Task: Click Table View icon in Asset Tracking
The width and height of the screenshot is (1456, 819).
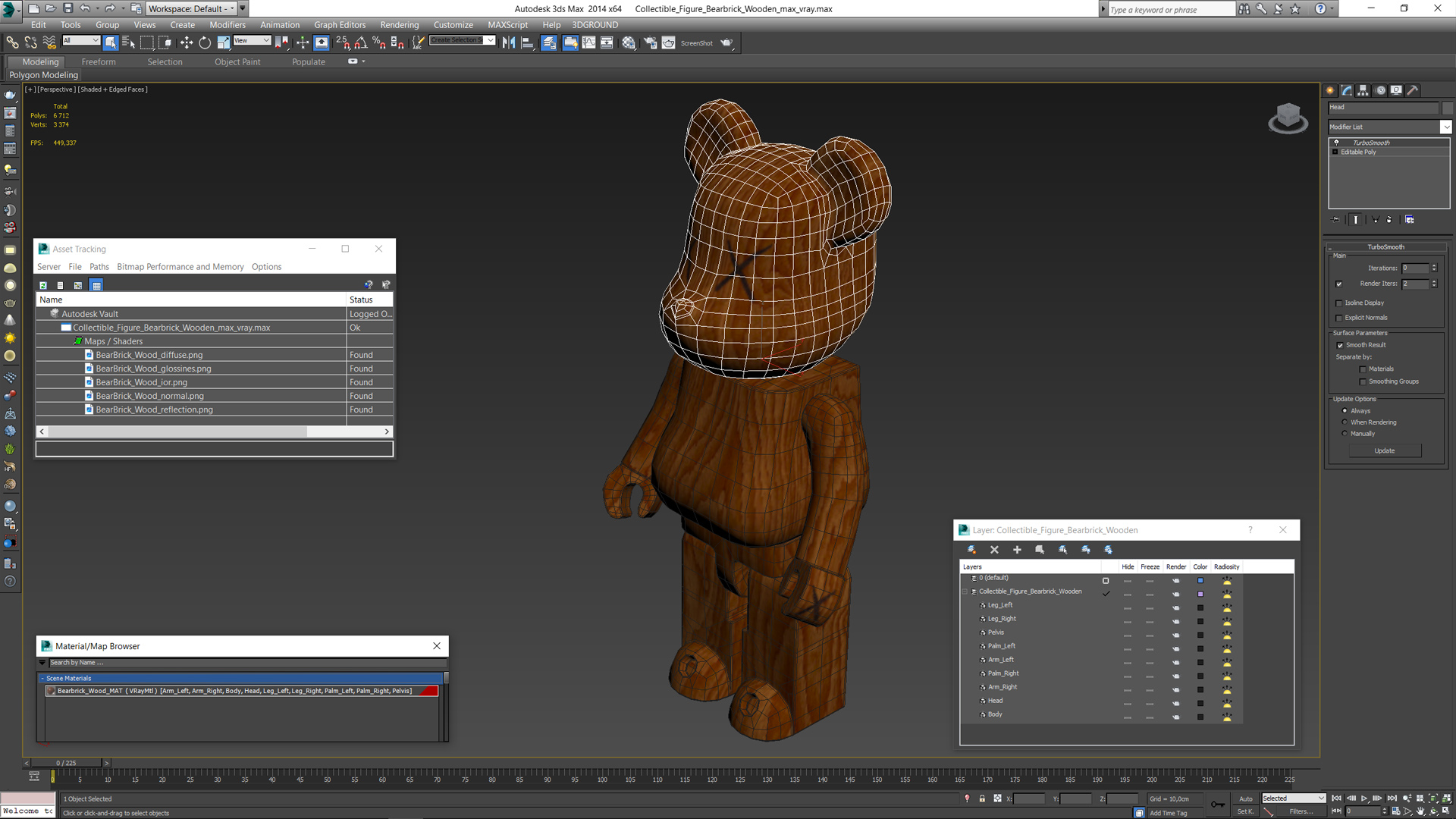Action: click(x=96, y=285)
